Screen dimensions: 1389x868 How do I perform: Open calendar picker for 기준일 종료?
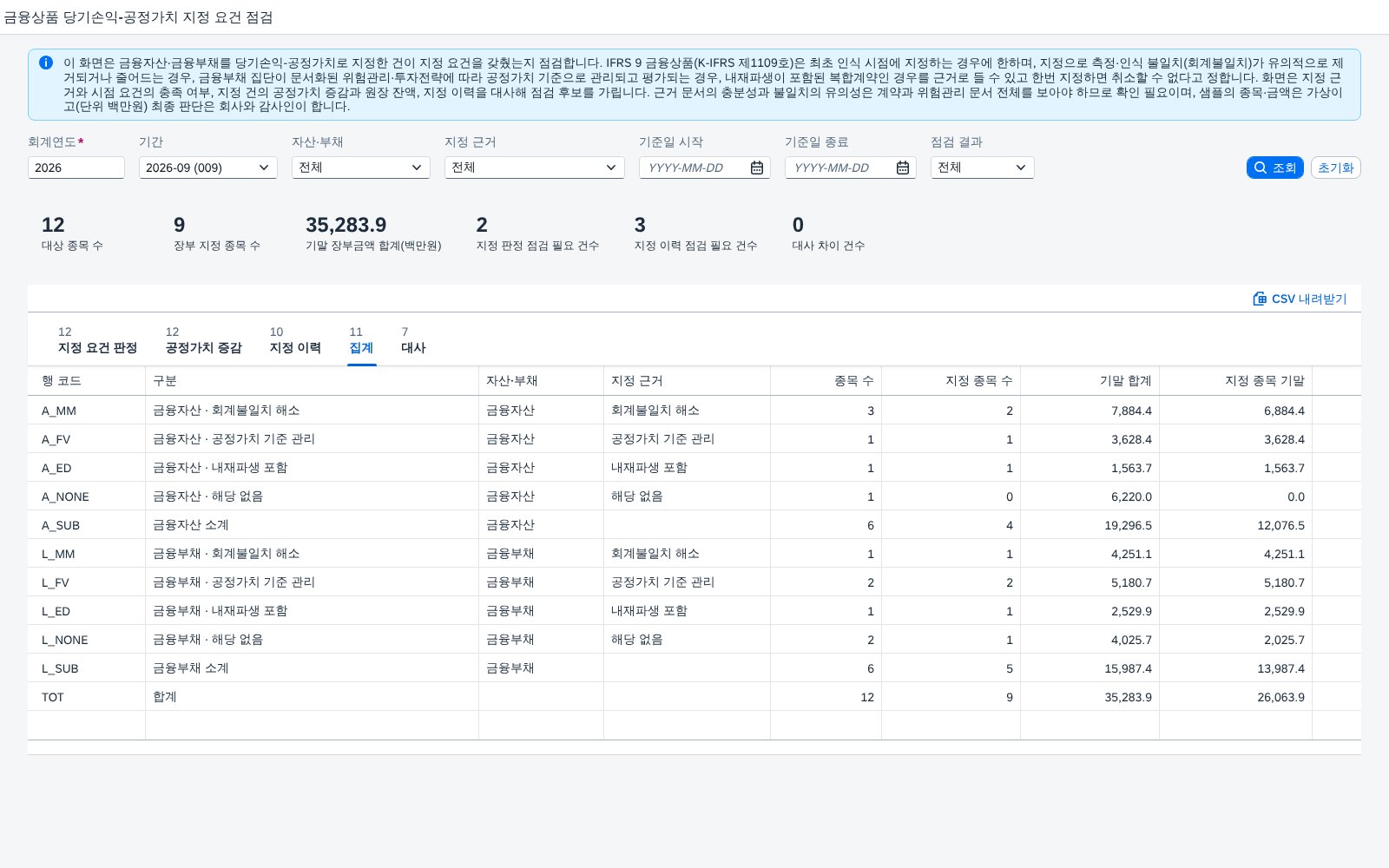click(903, 168)
